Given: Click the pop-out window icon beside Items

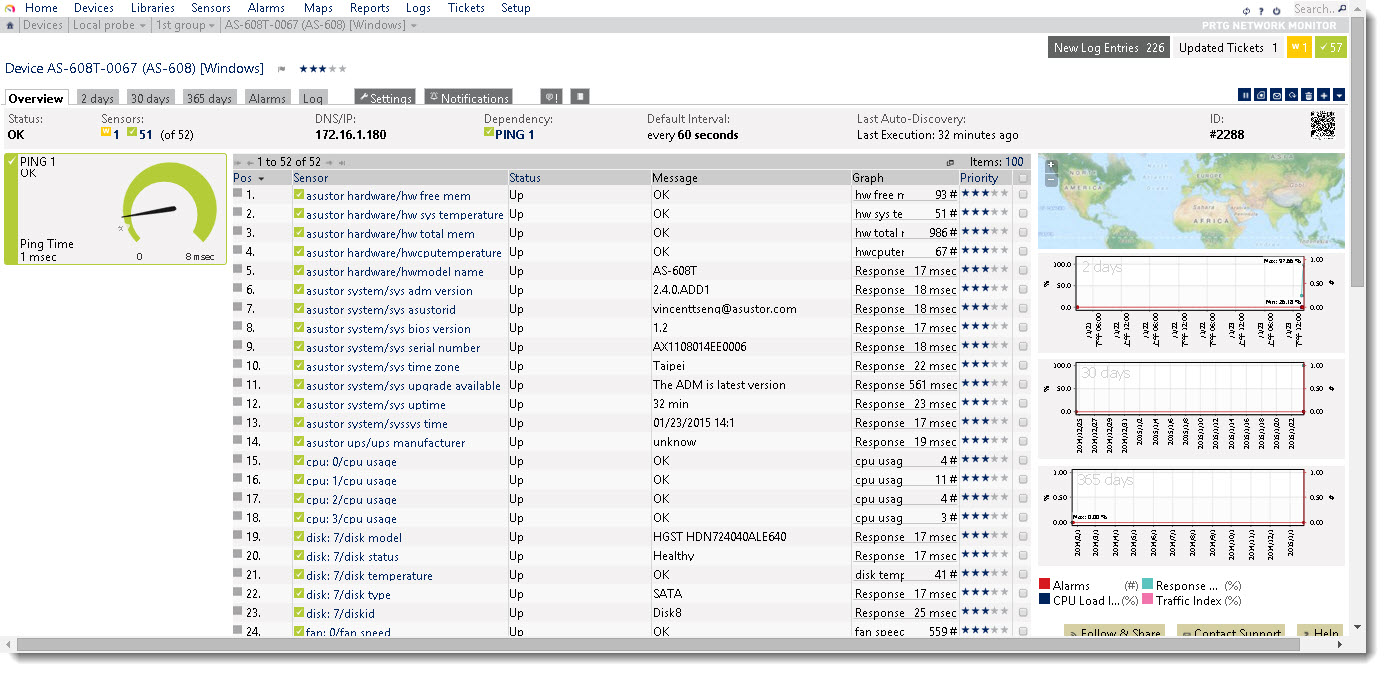Looking at the screenshot, I should pos(950,163).
